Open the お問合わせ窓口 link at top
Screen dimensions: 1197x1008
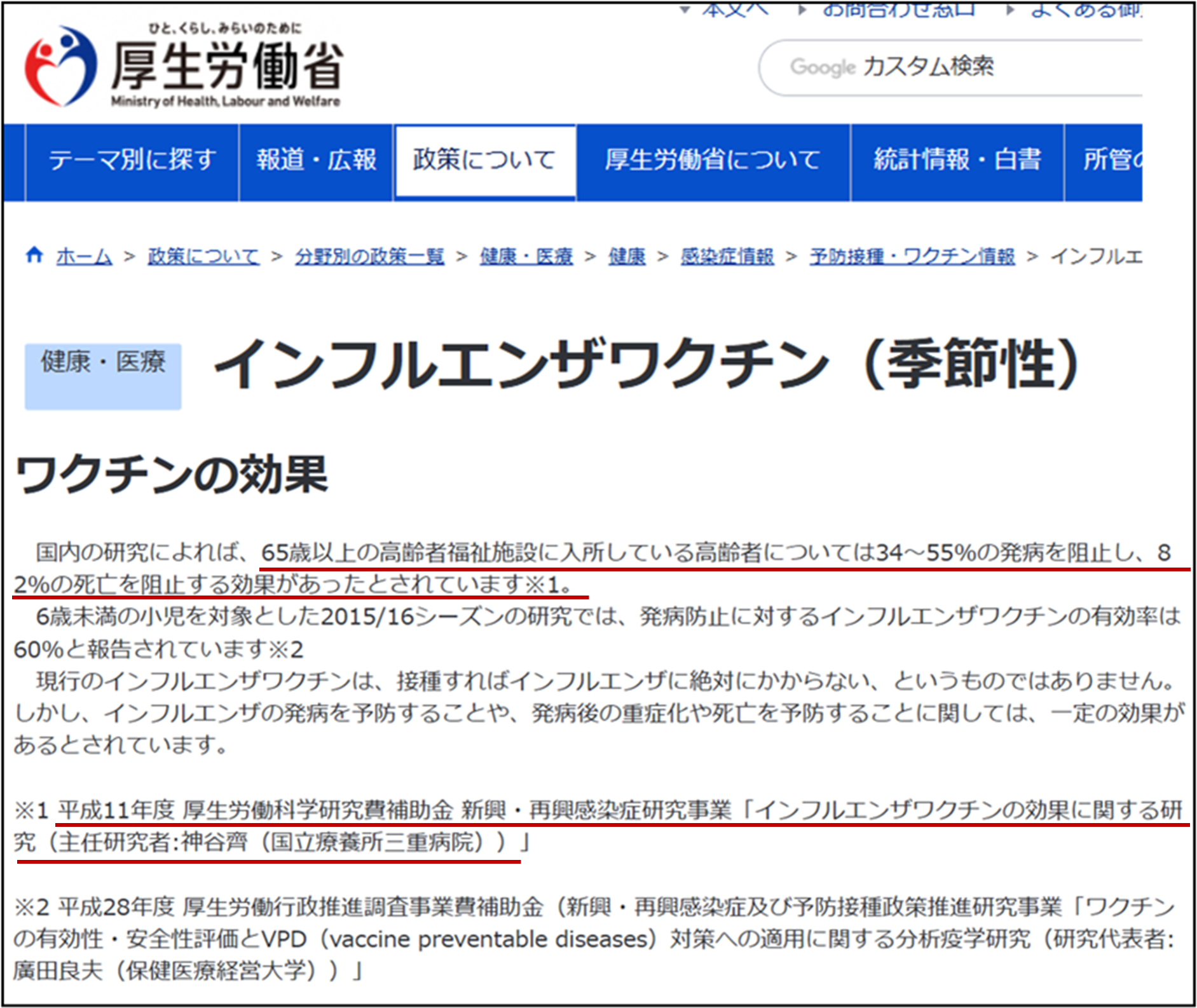[898, 10]
